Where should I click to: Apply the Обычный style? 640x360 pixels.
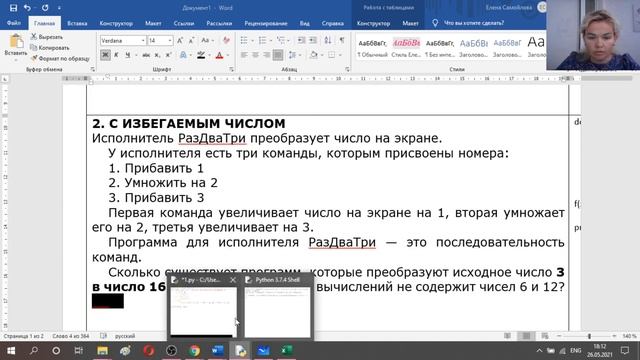tap(372, 48)
